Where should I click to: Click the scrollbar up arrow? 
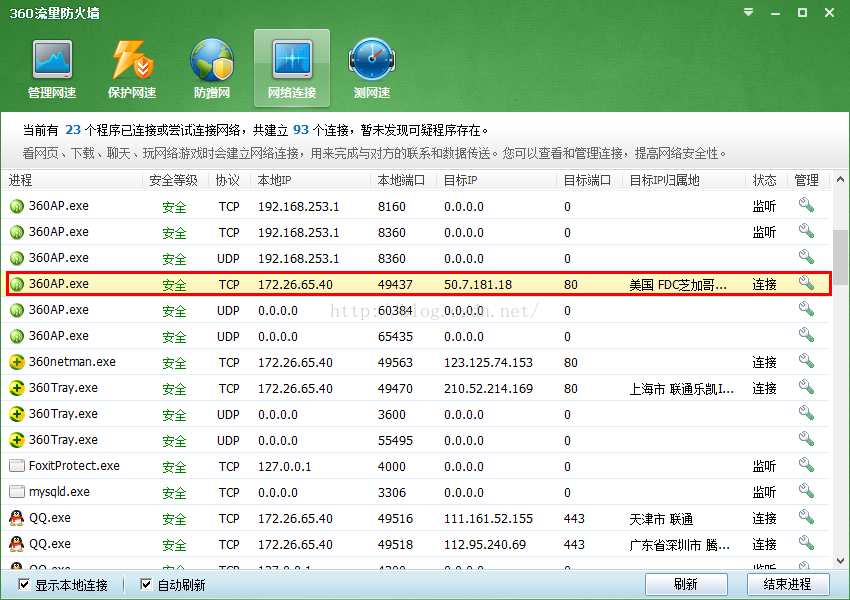click(840, 179)
